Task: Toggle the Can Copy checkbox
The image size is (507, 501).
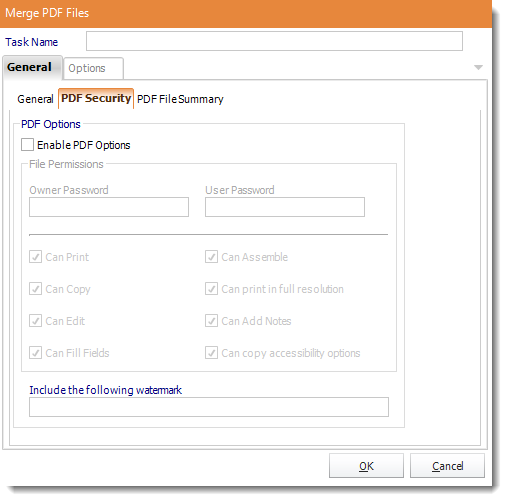Action: coord(35,289)
